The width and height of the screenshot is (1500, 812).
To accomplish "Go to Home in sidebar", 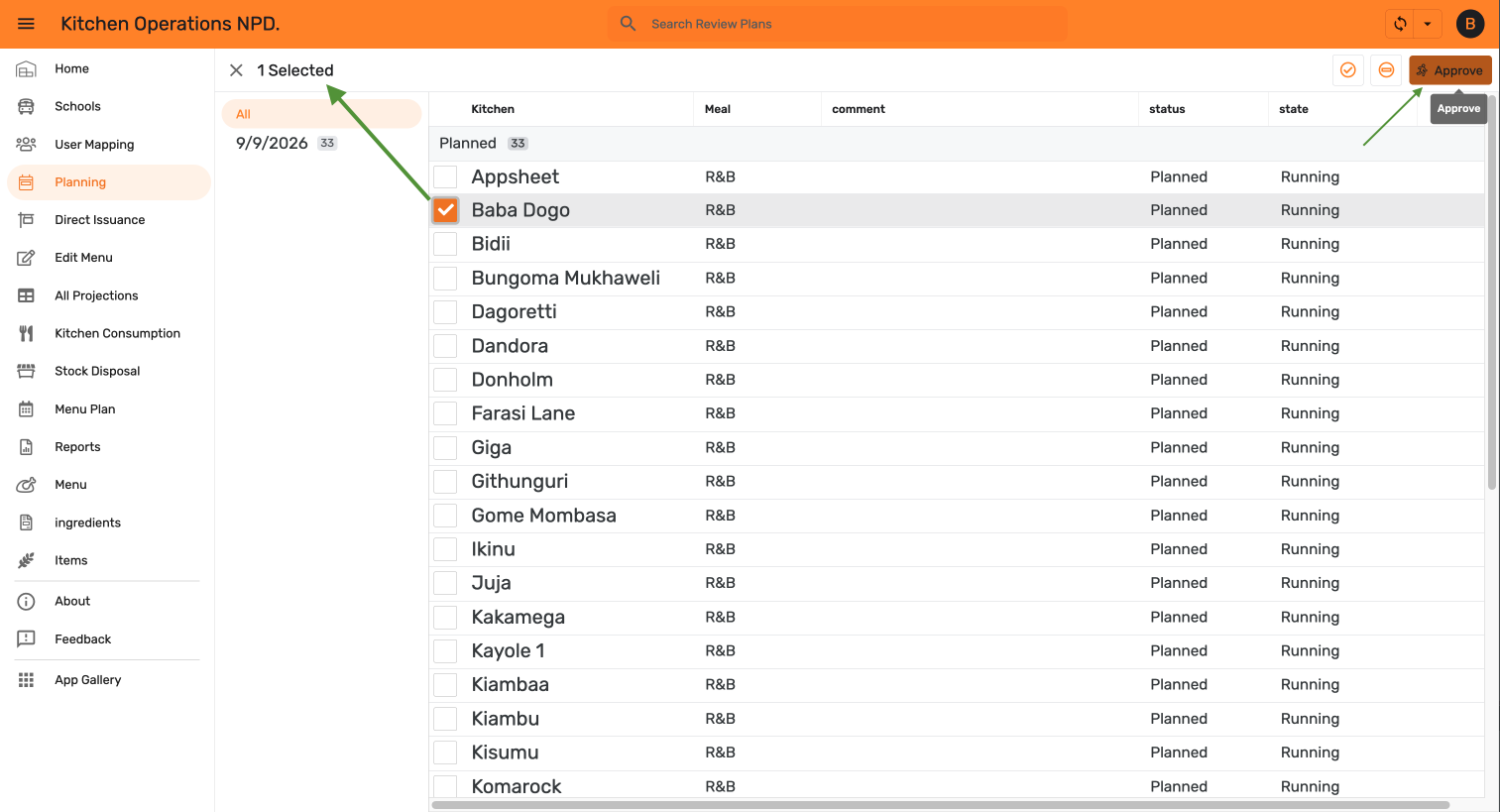I will point(108,68).
